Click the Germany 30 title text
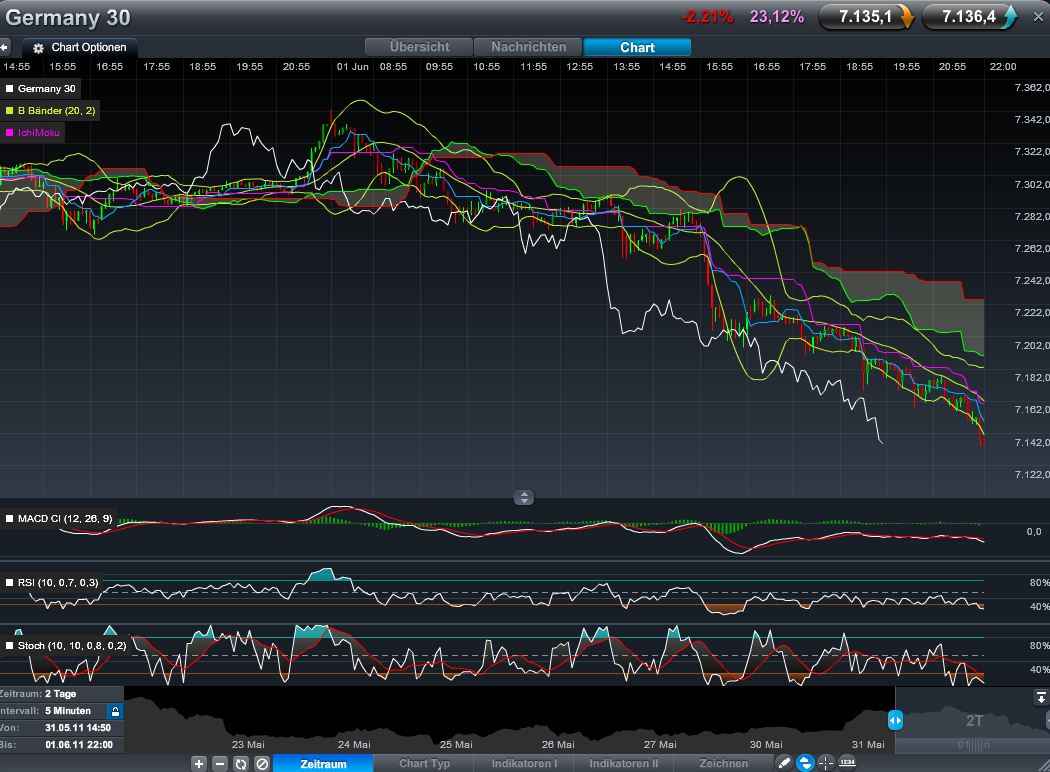 68,17
